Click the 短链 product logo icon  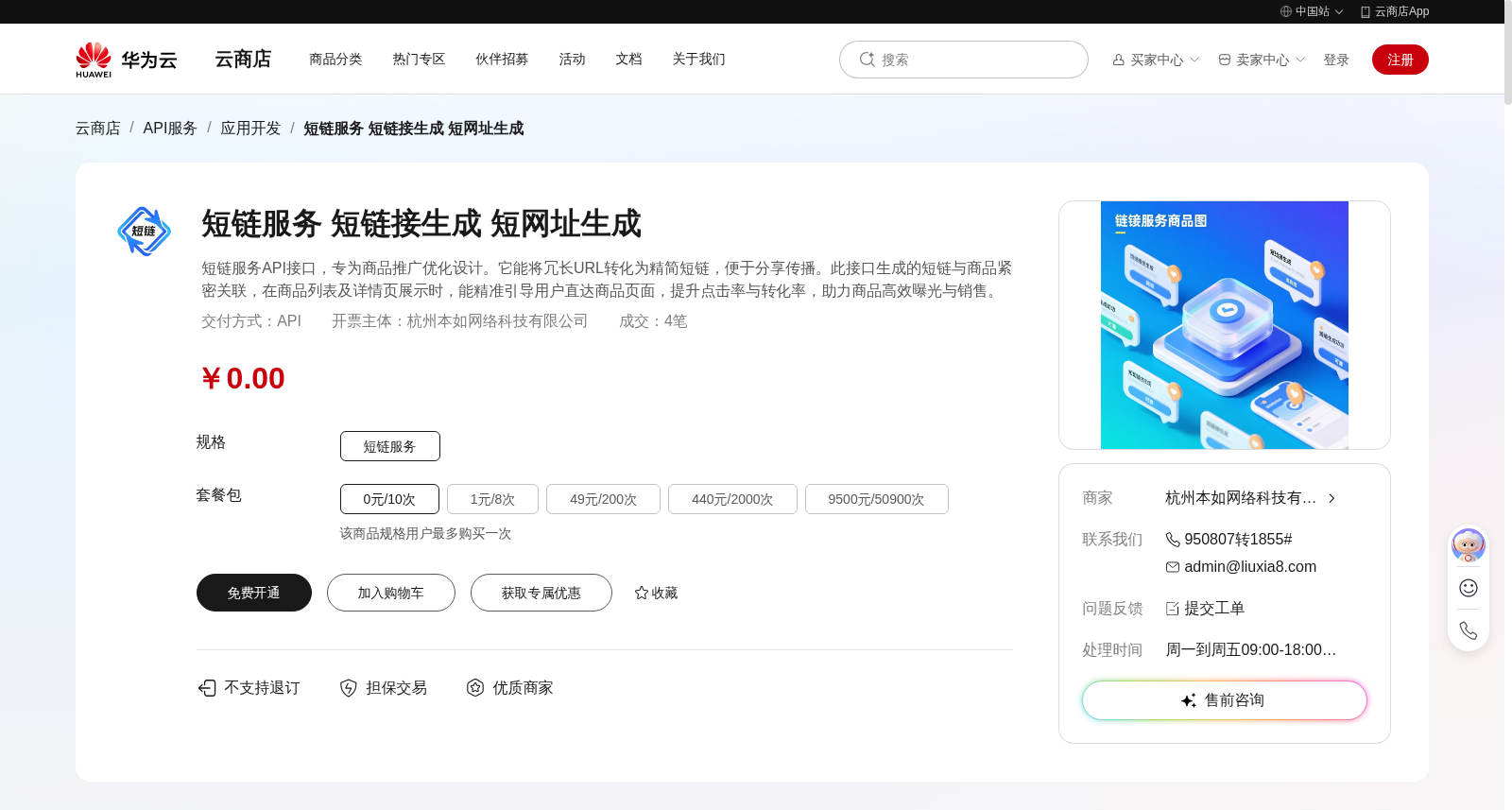144,232
